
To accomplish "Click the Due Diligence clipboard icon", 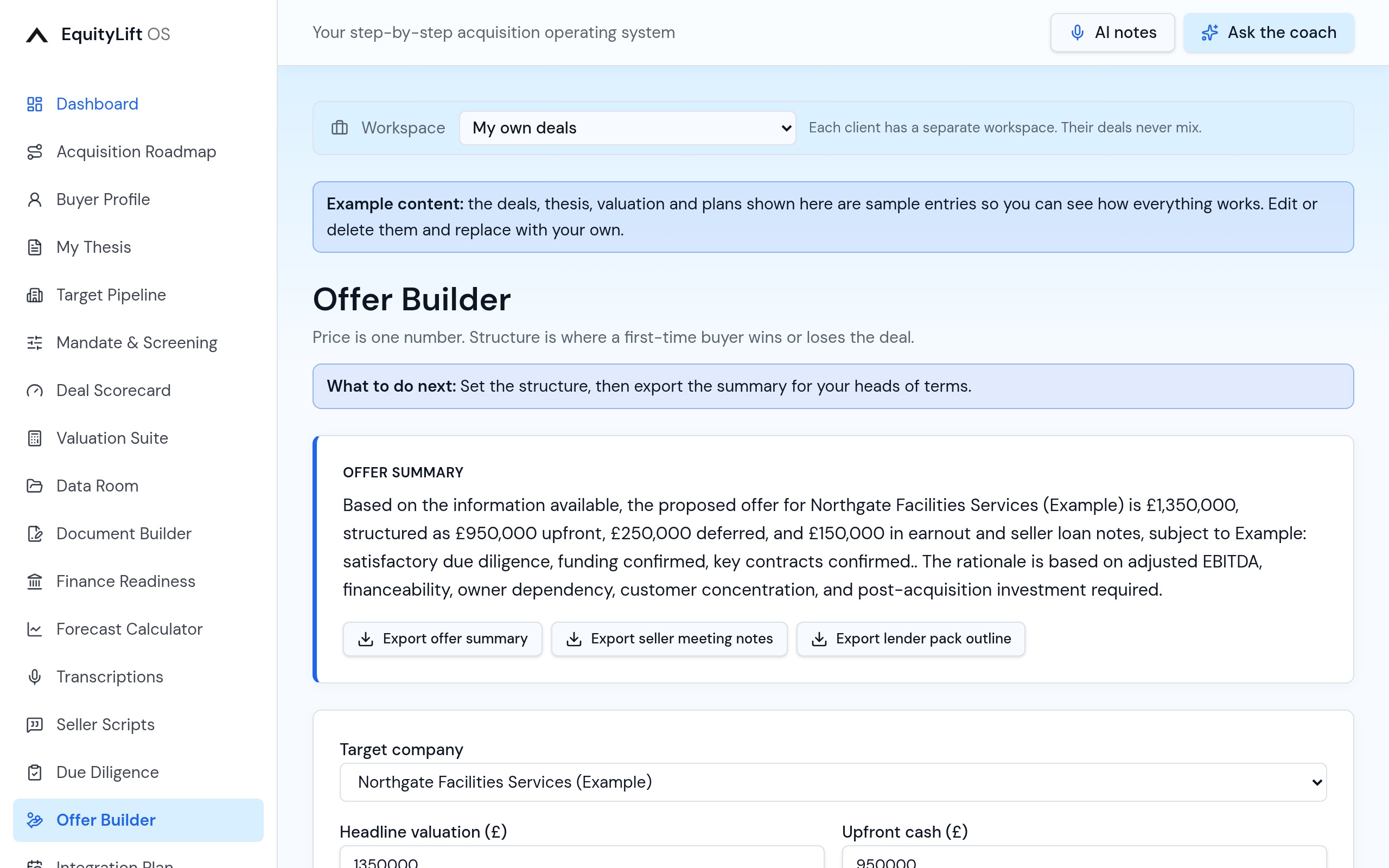I will coord(34,772).
